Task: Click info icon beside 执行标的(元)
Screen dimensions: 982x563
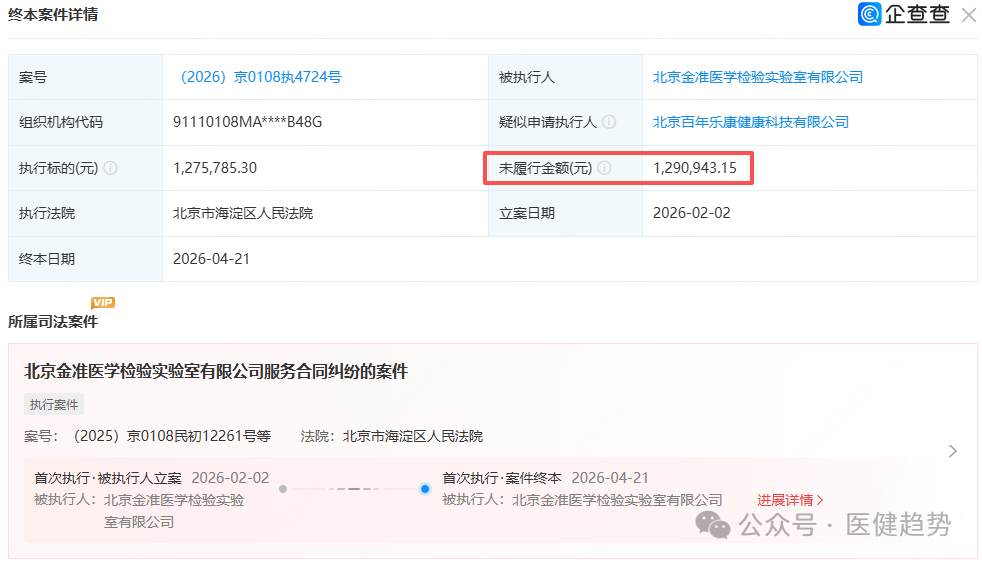Action: (110, 168)
